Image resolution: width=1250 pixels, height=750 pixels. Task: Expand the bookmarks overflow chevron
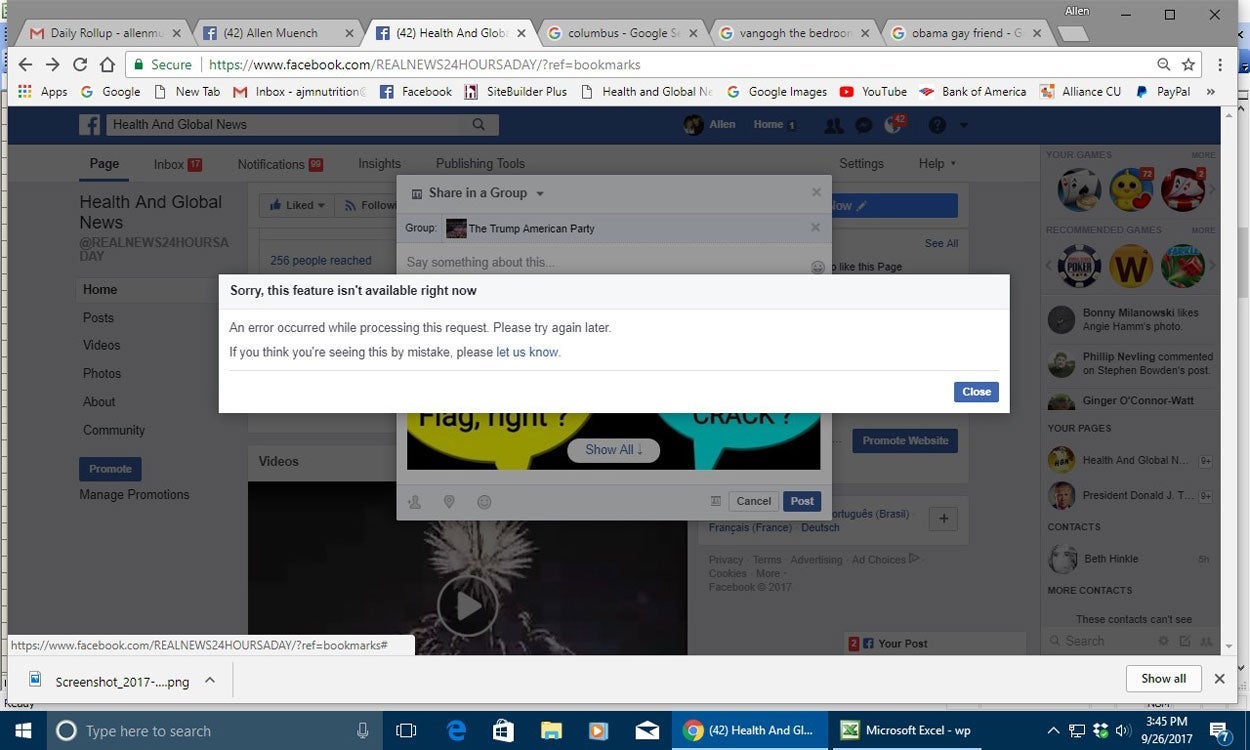[1211, 91]
